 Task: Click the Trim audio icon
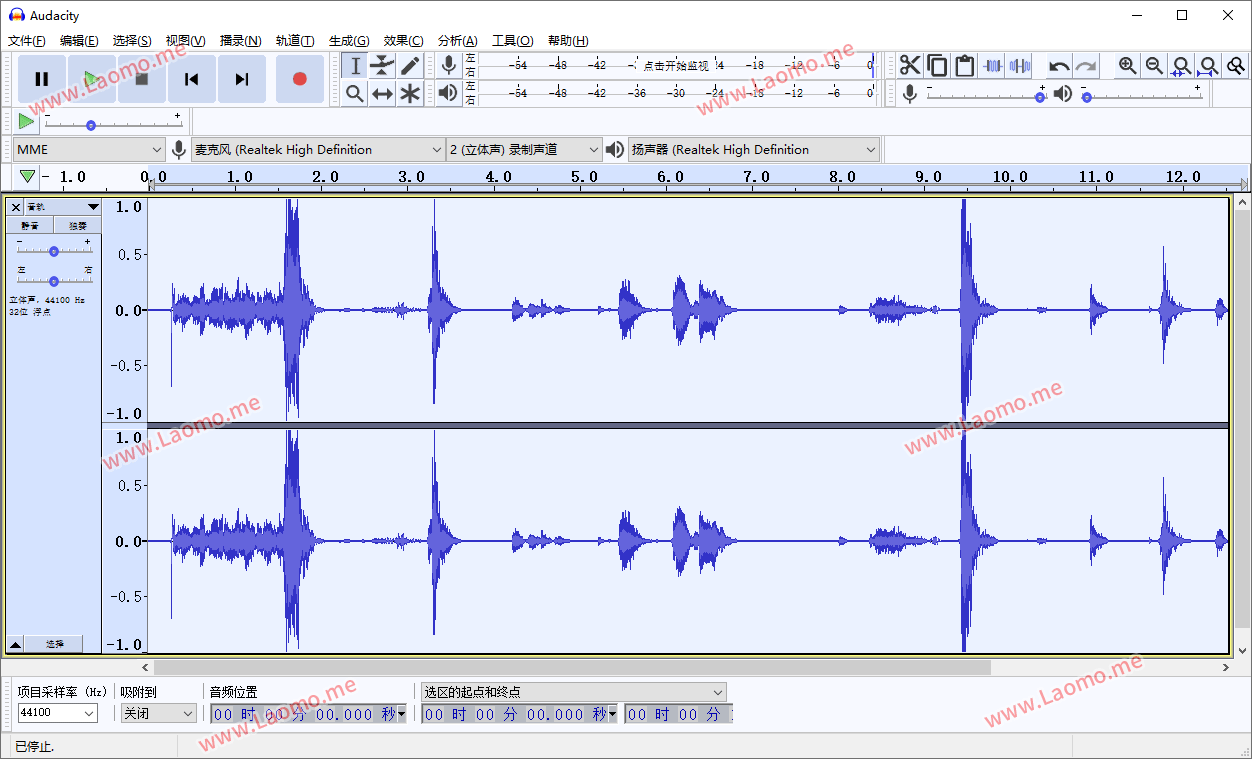coord(992,66)
